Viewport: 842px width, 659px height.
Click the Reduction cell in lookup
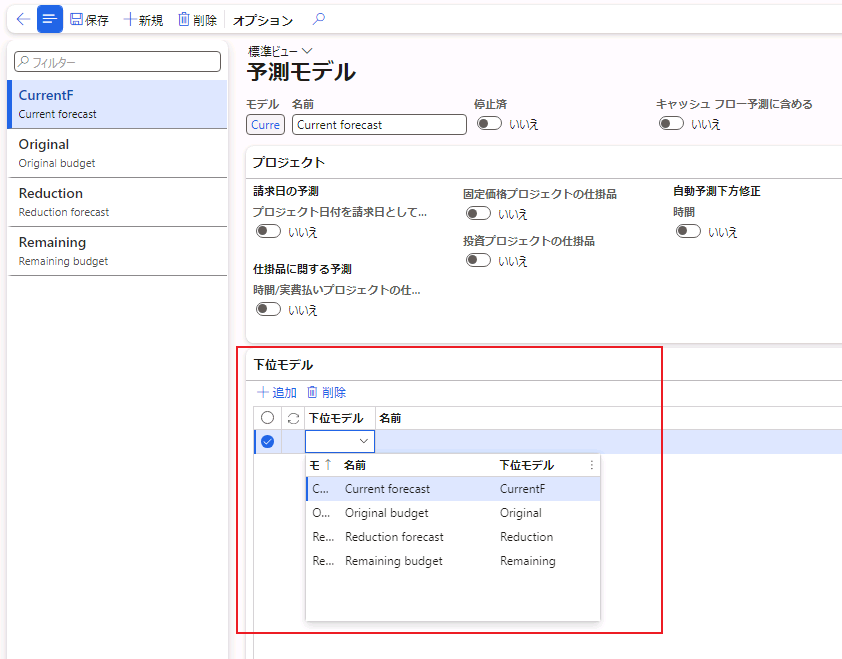coord(526,537)
